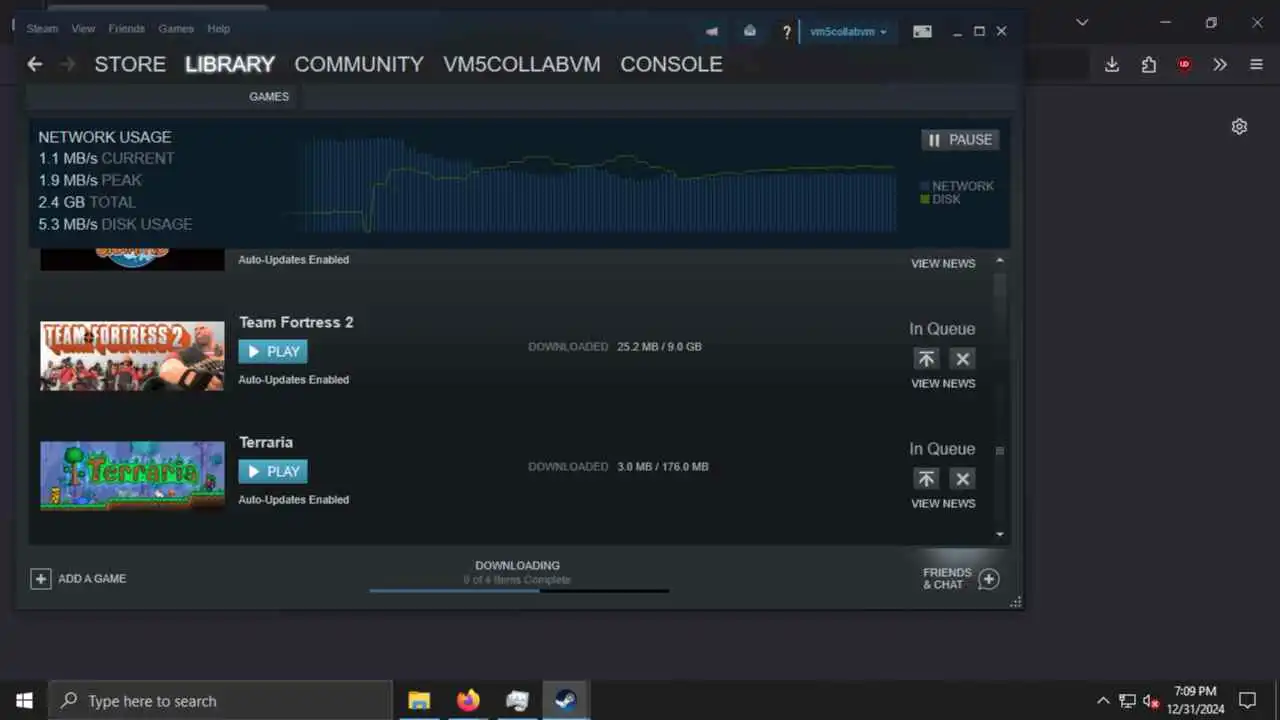This screenshot has width=1280, height=720.
Task: Pause the current Steam downloads
Action: click(960, 140)
